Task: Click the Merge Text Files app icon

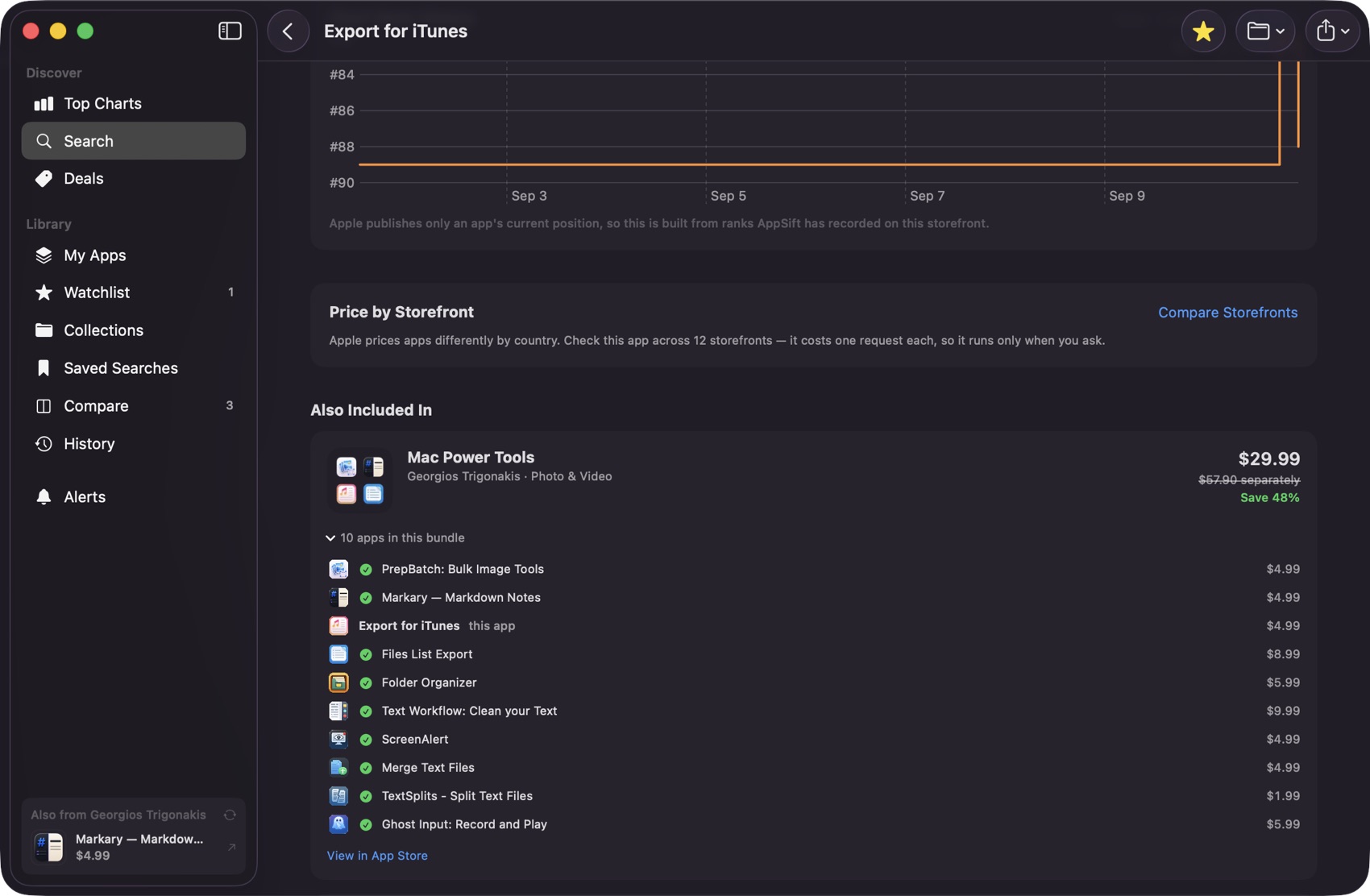Action: tap(338, 768)
